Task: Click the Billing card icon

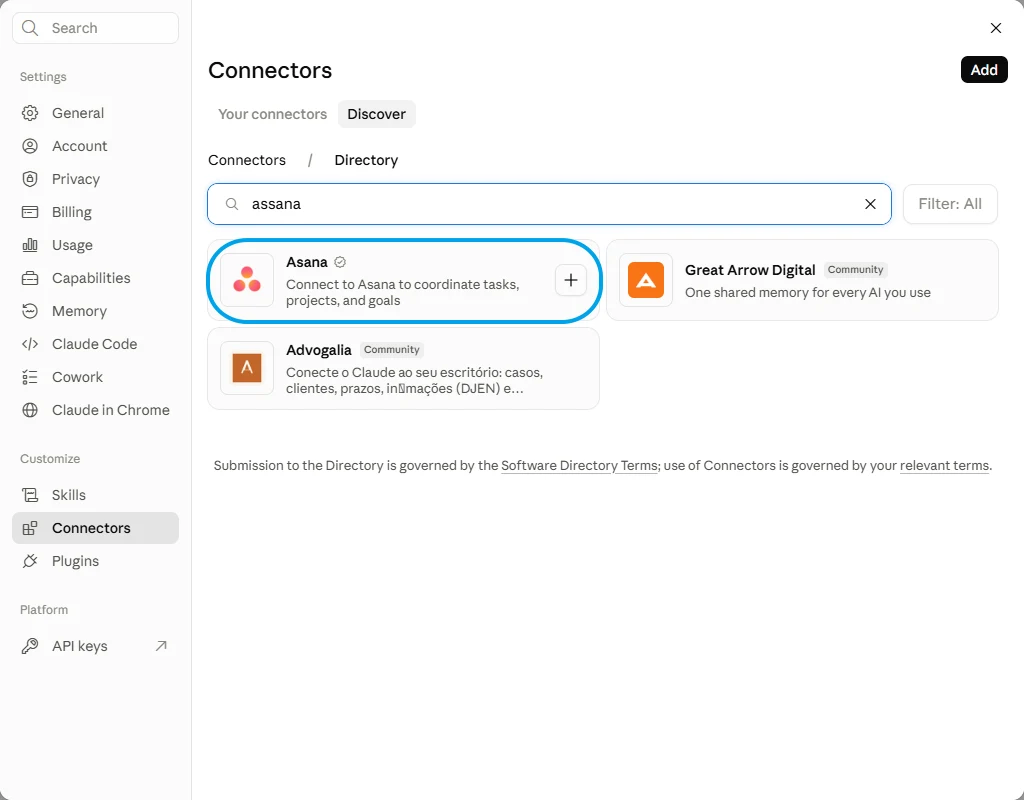Action: click(x=30, y=212)
